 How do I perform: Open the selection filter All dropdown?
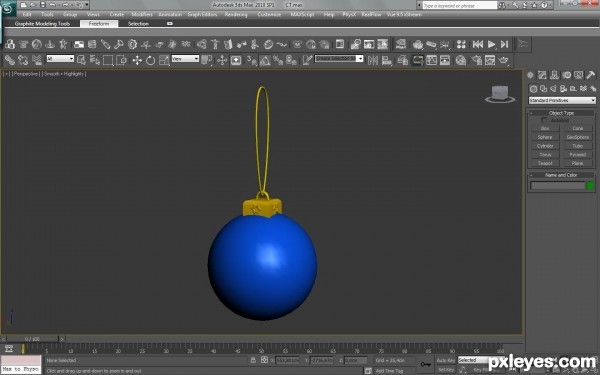[60, 59]
